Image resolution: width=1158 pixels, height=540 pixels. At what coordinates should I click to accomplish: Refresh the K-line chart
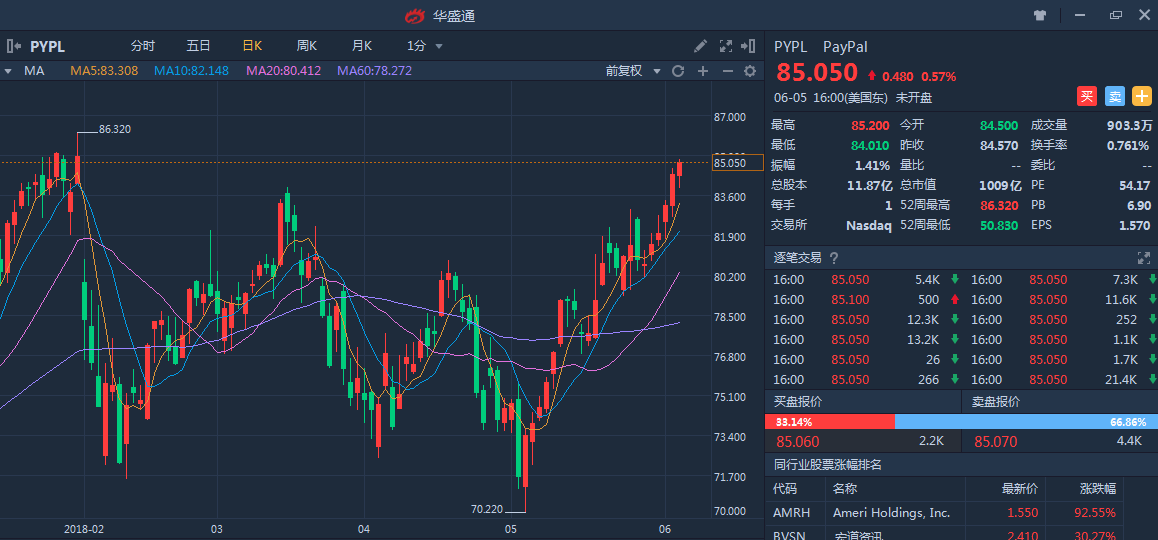click(x=678, y=71)
